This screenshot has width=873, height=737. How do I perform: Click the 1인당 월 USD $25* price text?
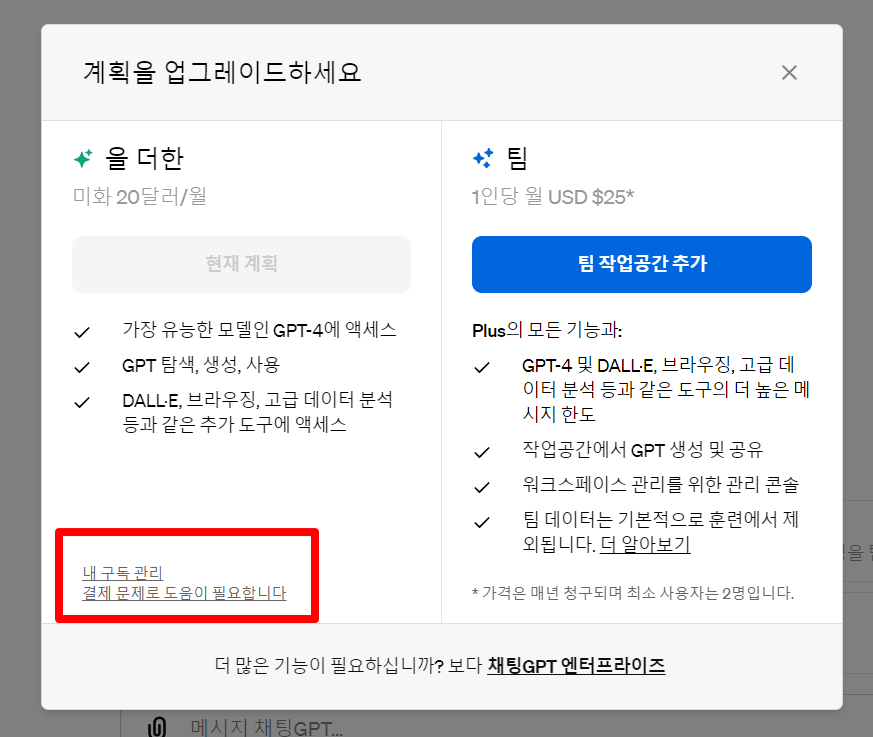[x=553, y=196]
